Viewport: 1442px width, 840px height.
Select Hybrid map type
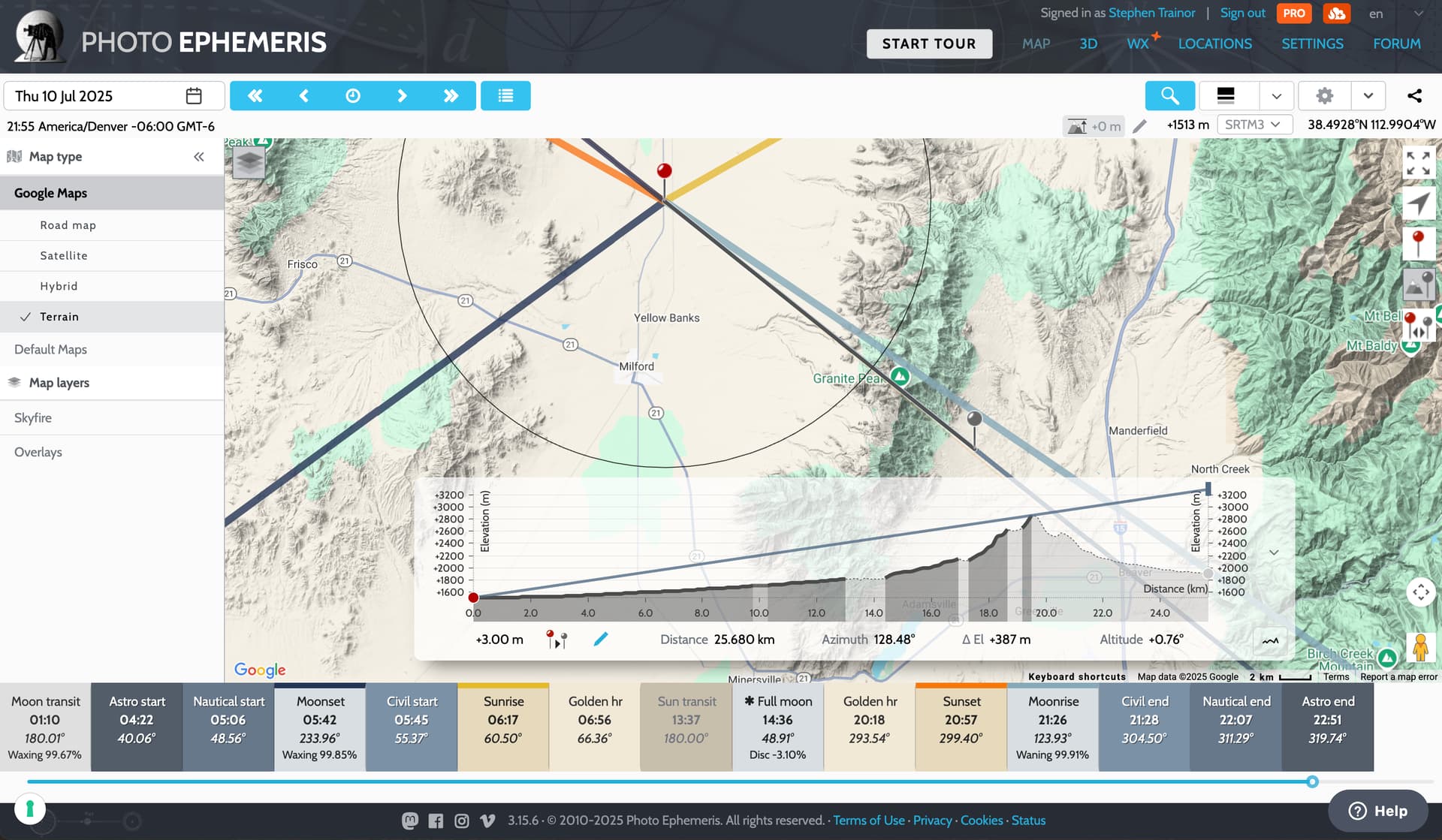click(x=112, y=286)
